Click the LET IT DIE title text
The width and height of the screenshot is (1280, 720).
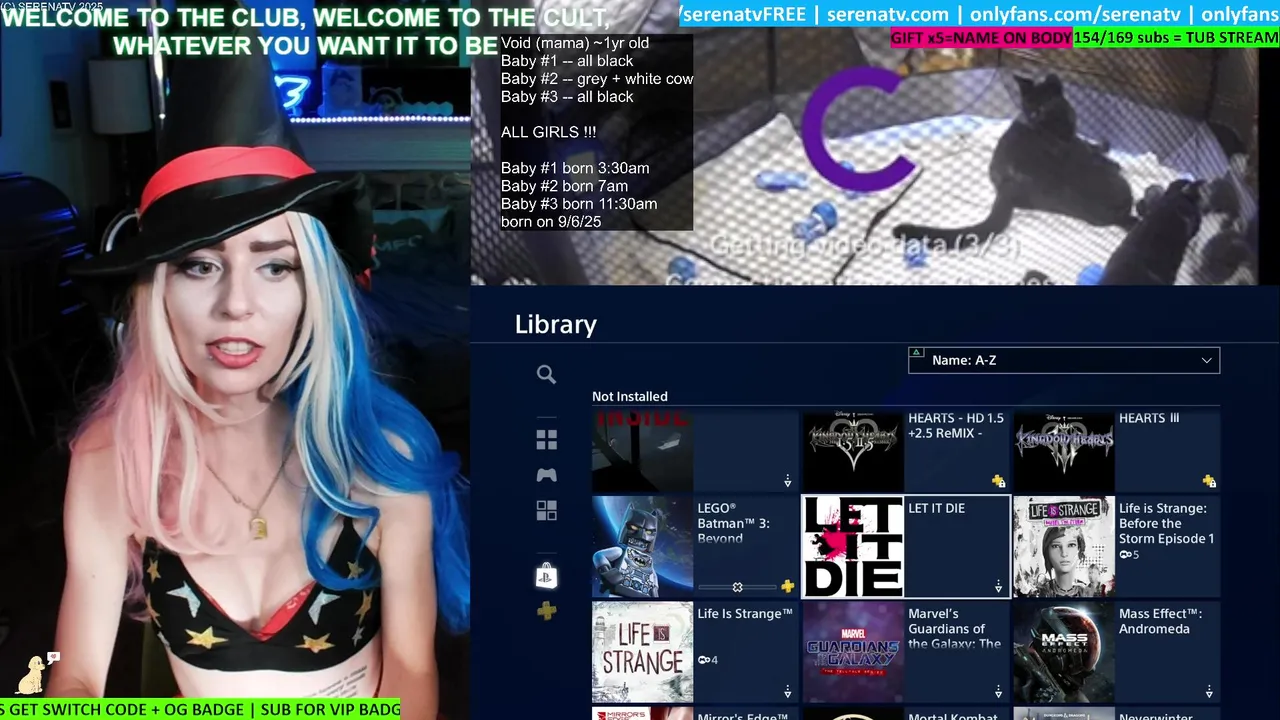pos(936,508)
